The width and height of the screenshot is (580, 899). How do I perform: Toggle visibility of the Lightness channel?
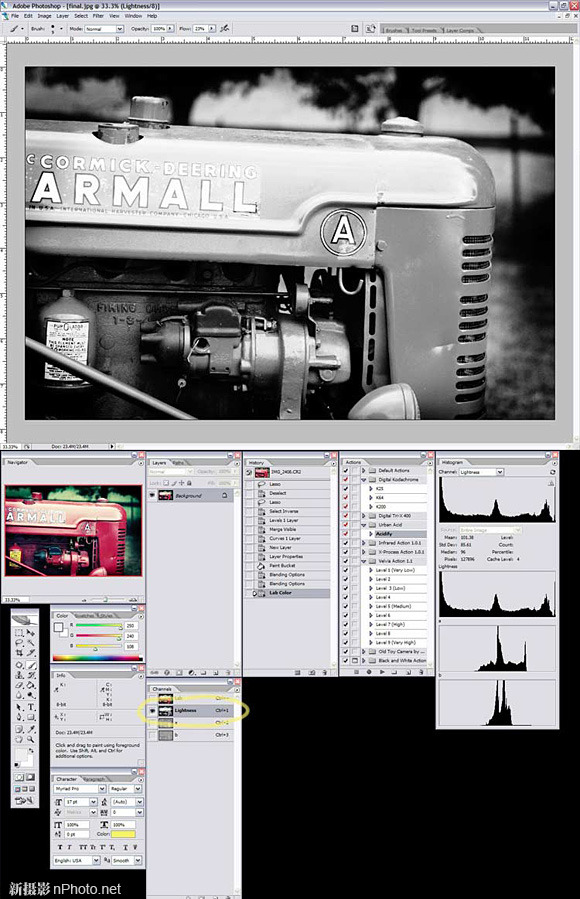point(152,710)
